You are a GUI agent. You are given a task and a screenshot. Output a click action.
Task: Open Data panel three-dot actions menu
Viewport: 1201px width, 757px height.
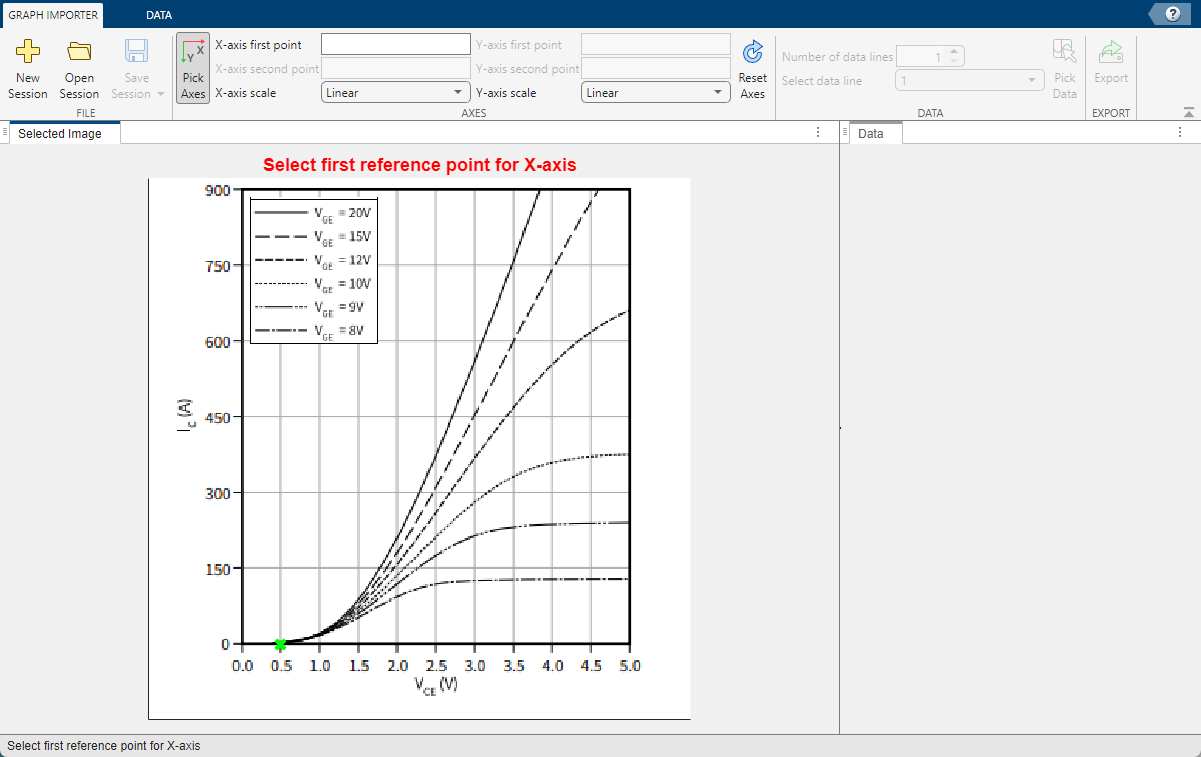coord(1179,132)
